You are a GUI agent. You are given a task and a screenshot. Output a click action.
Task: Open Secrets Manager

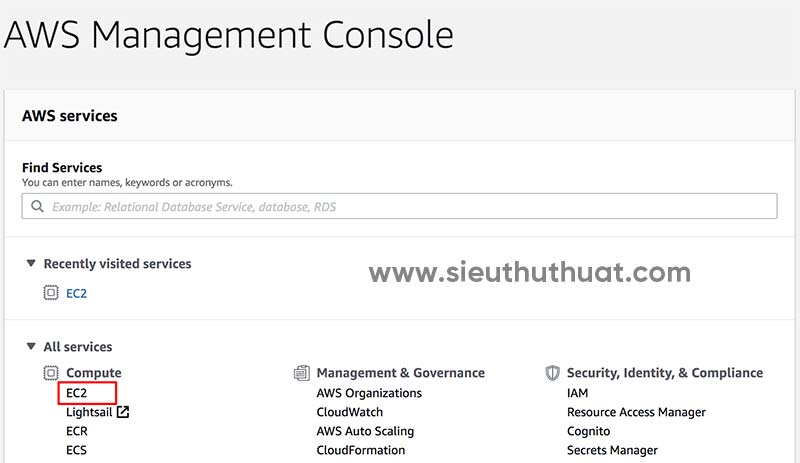point(612,450)
